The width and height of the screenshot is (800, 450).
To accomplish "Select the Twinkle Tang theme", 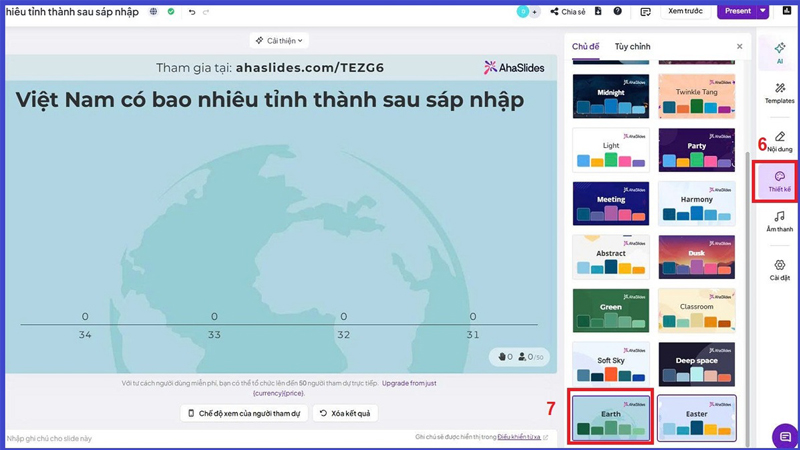I will 696,96.
